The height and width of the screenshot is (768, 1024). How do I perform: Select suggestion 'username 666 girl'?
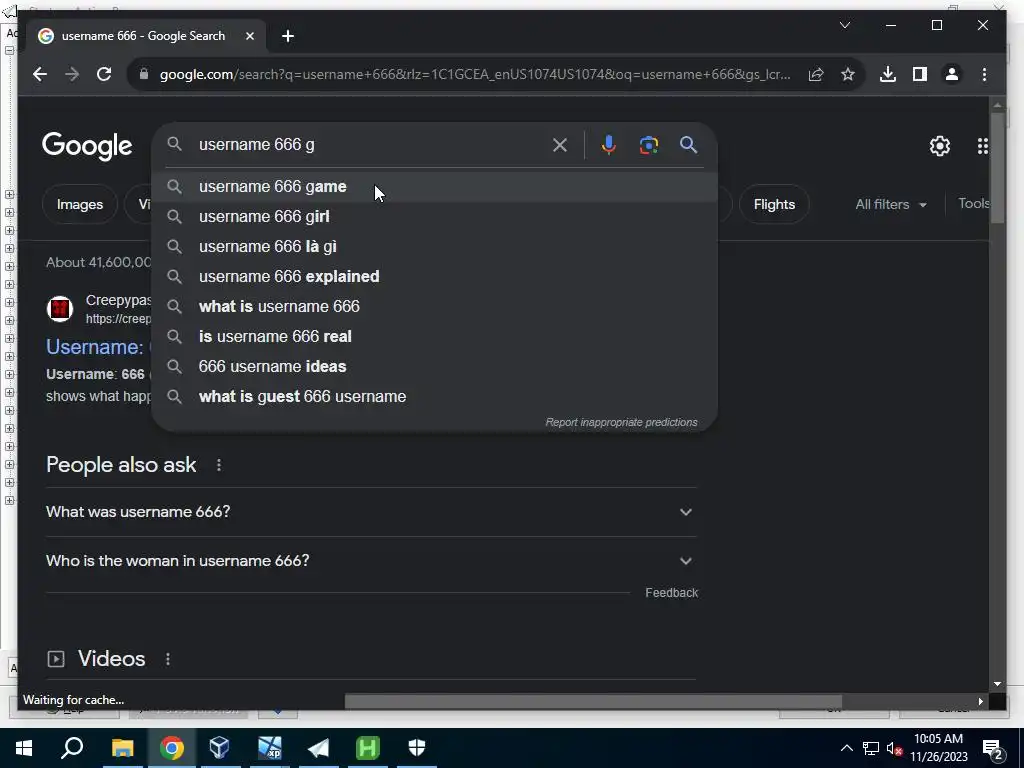click(434, 217)
